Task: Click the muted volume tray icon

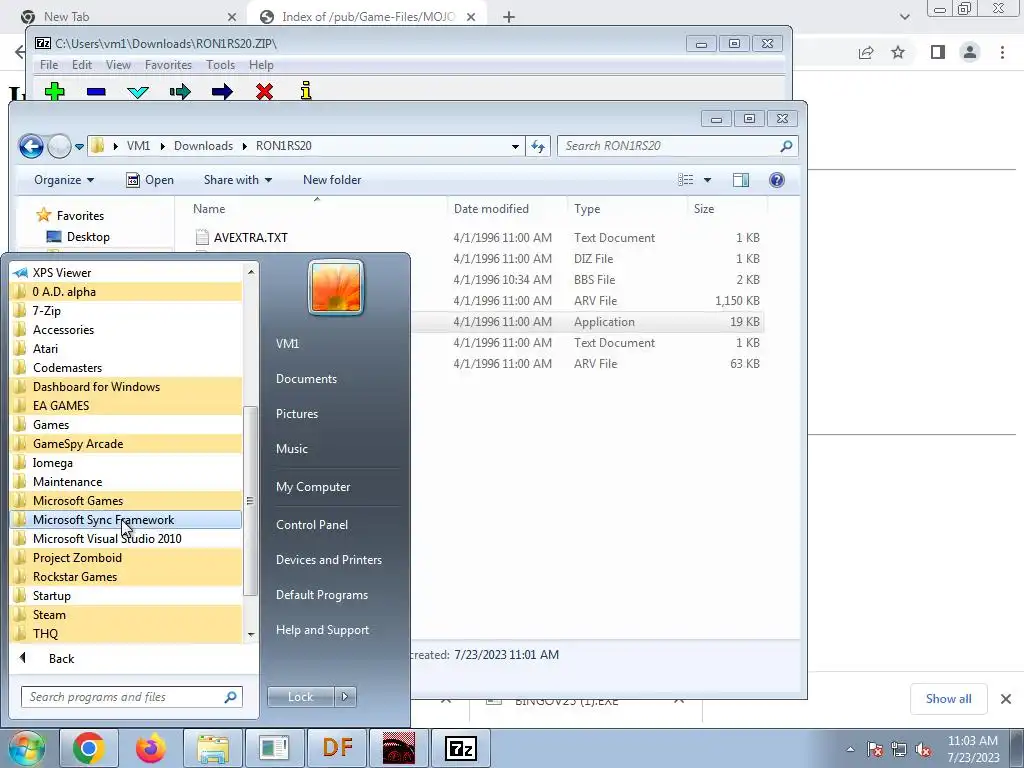Action: [923, 749]
